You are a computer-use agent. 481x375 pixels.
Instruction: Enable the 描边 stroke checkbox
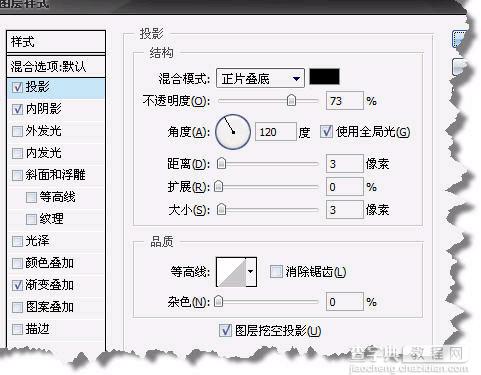(x=17, y=329)
